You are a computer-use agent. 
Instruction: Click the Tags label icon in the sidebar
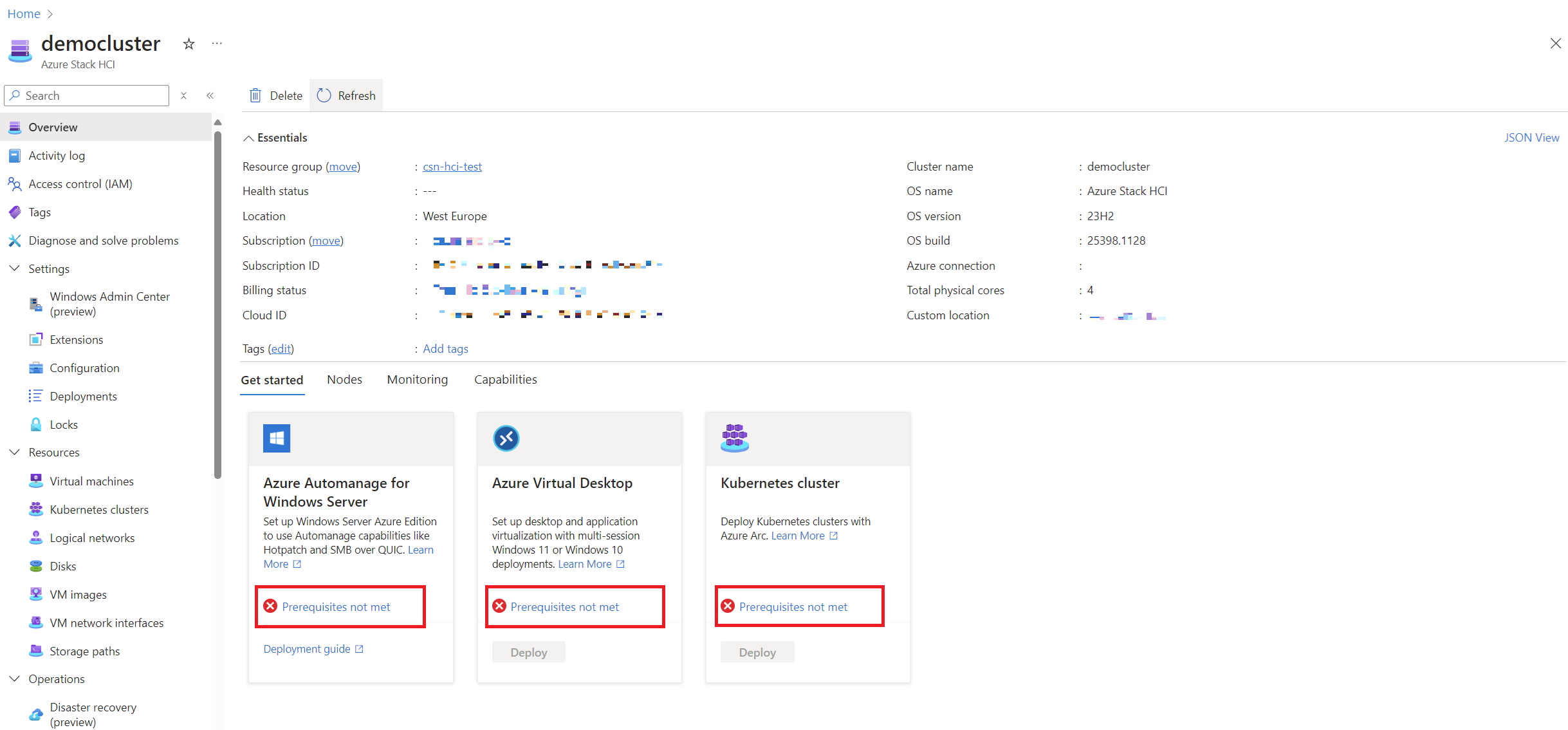15,212
